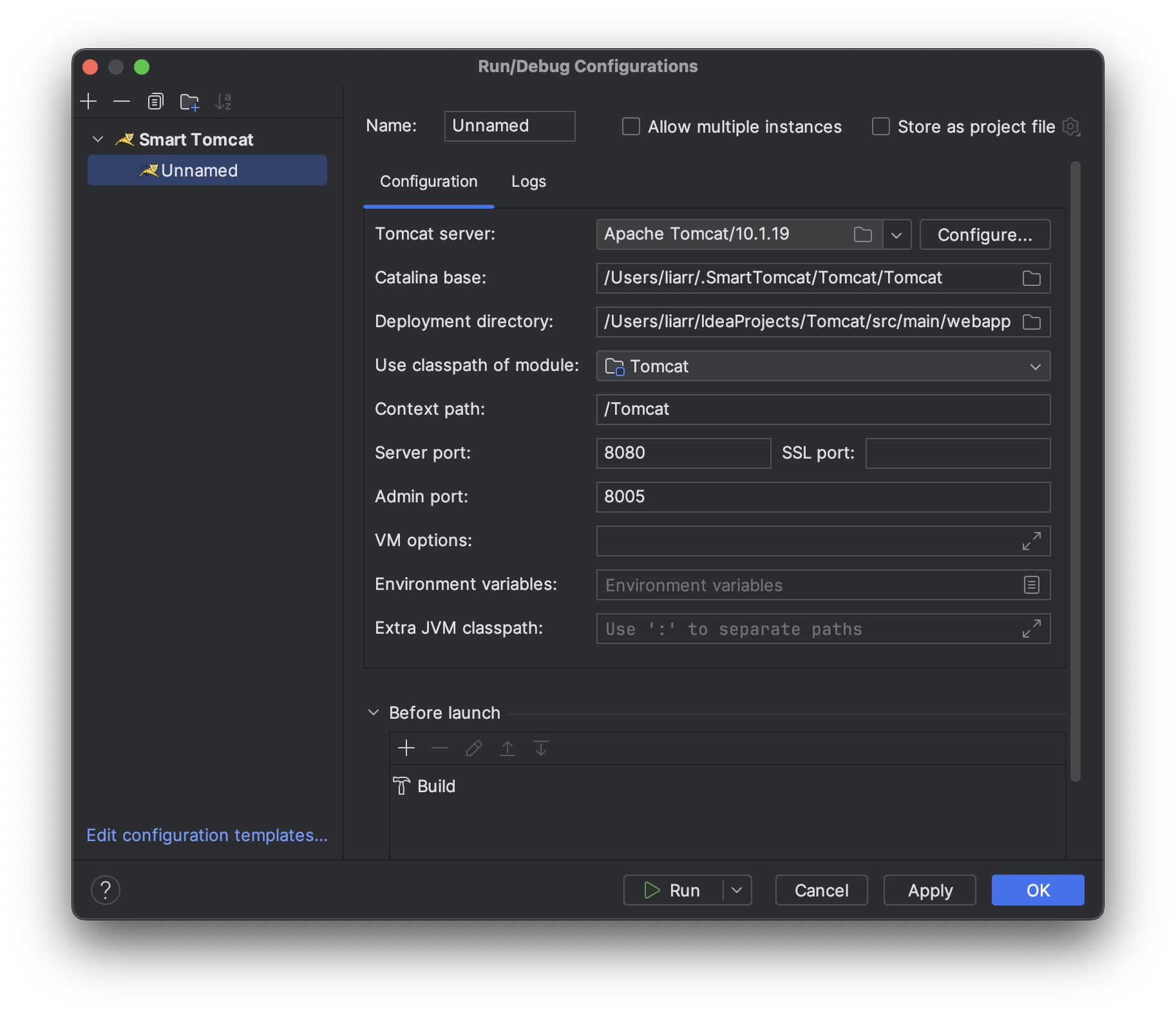Move the Before launch task up
This screenshot has width=1176, height=1015.
tap(507, 748)
